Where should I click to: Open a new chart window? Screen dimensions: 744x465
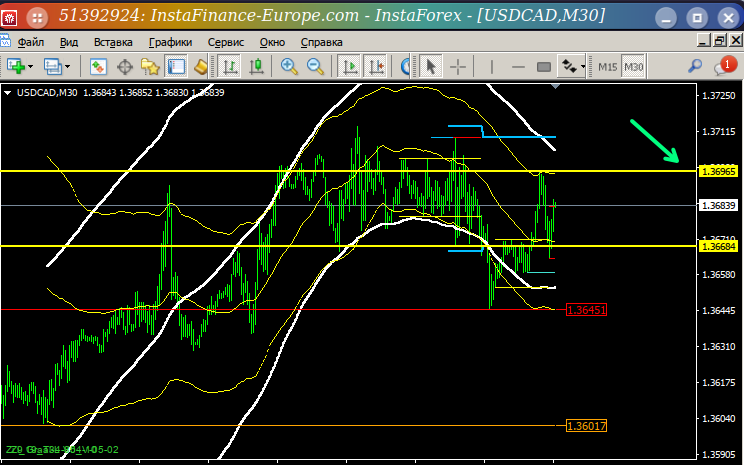15,66
